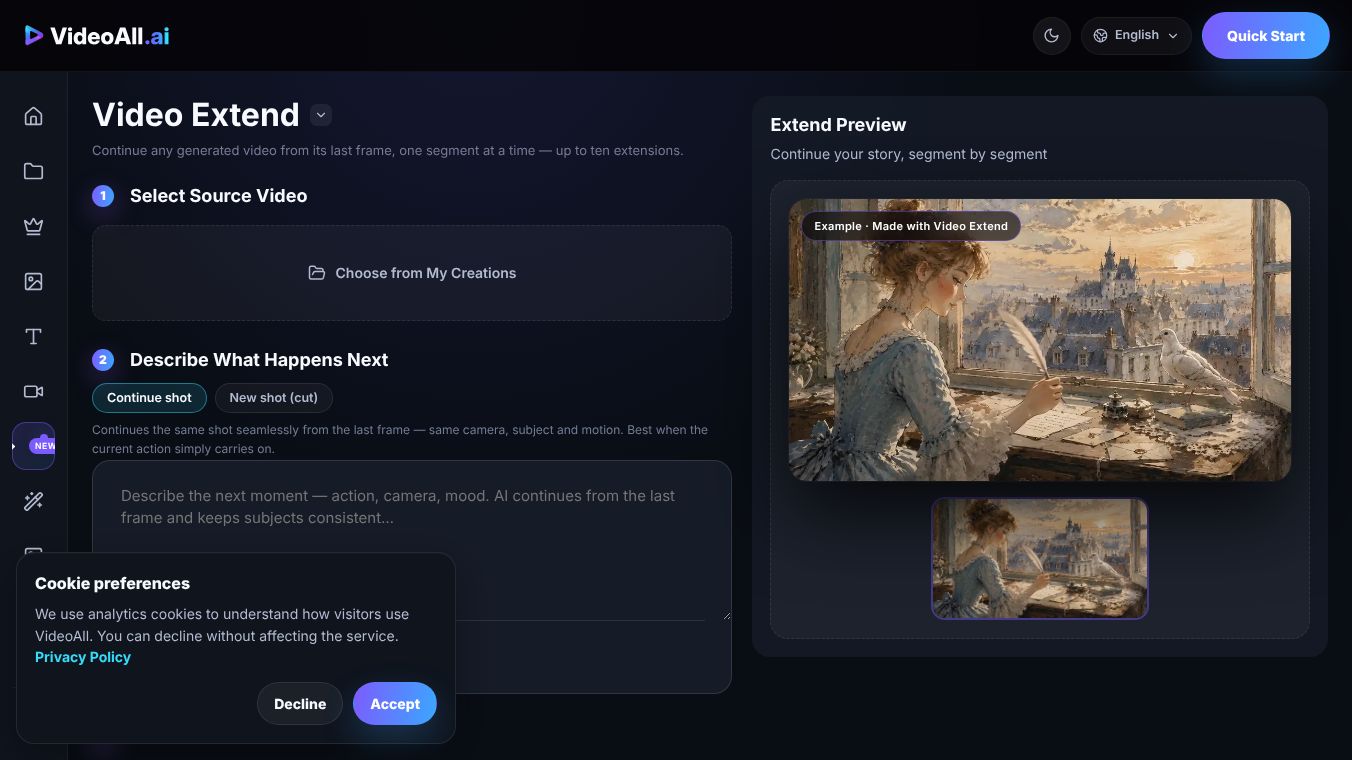
Task: Click the crown icon in the sidebar
Action: click(x=33, y=226)
